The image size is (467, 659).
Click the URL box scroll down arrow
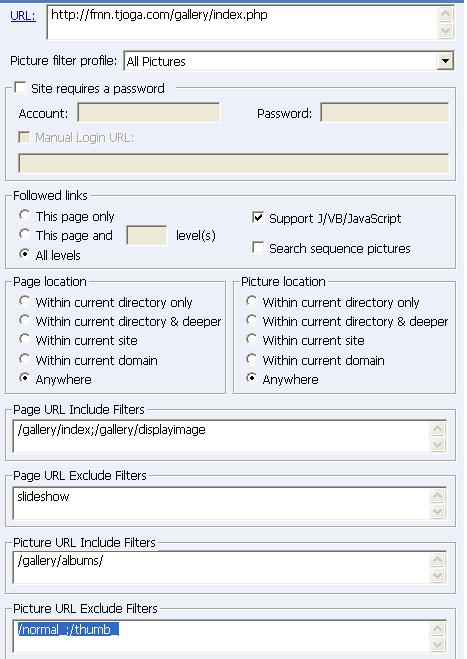click(x=446, y=31)
